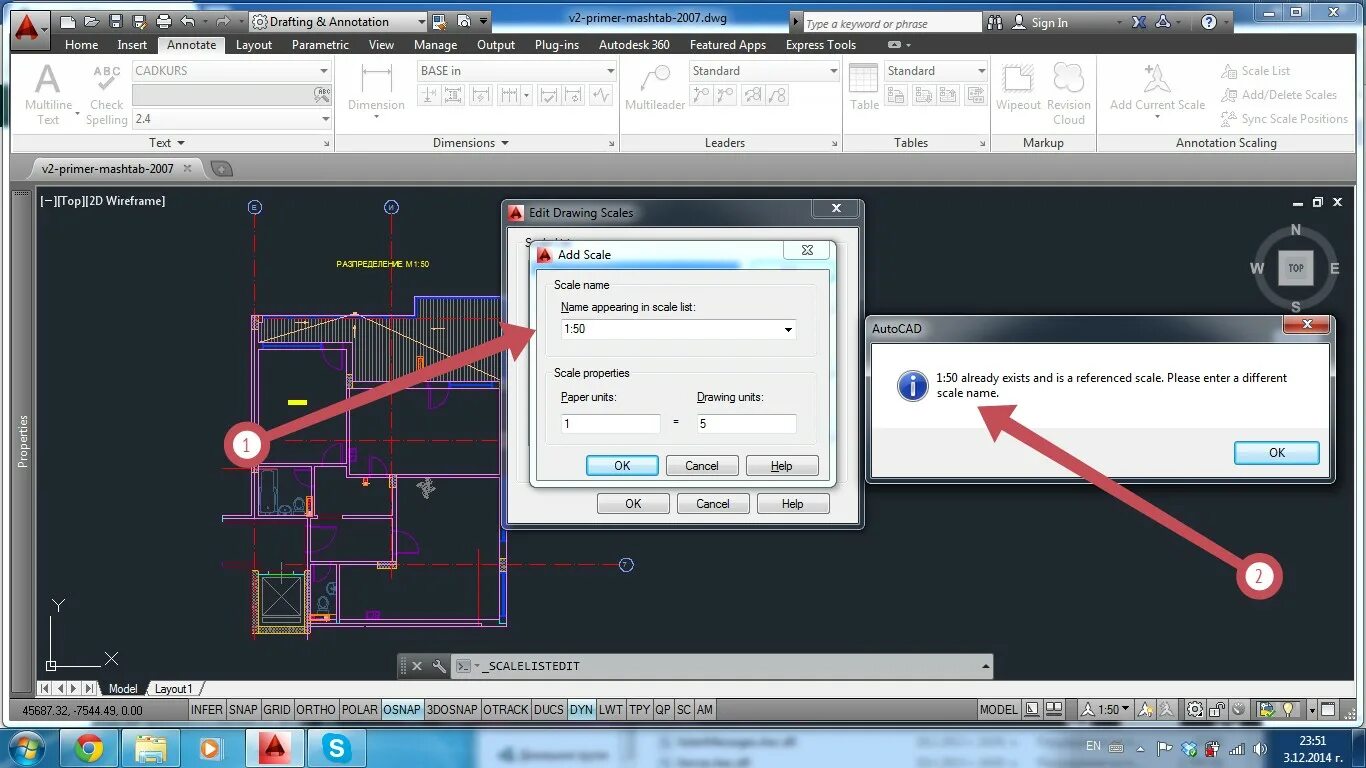Click the Multiline Text tool
Screen dimensions: 1366x768
coord(48,95)
